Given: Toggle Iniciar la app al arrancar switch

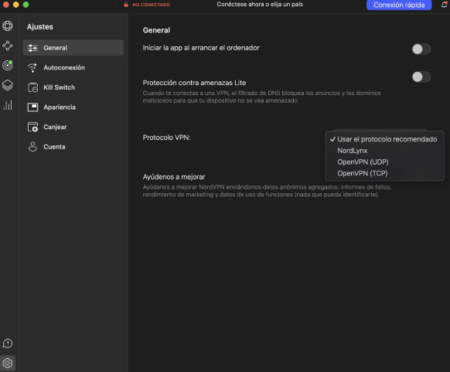Looking at the screenshot, I should 421,49.
